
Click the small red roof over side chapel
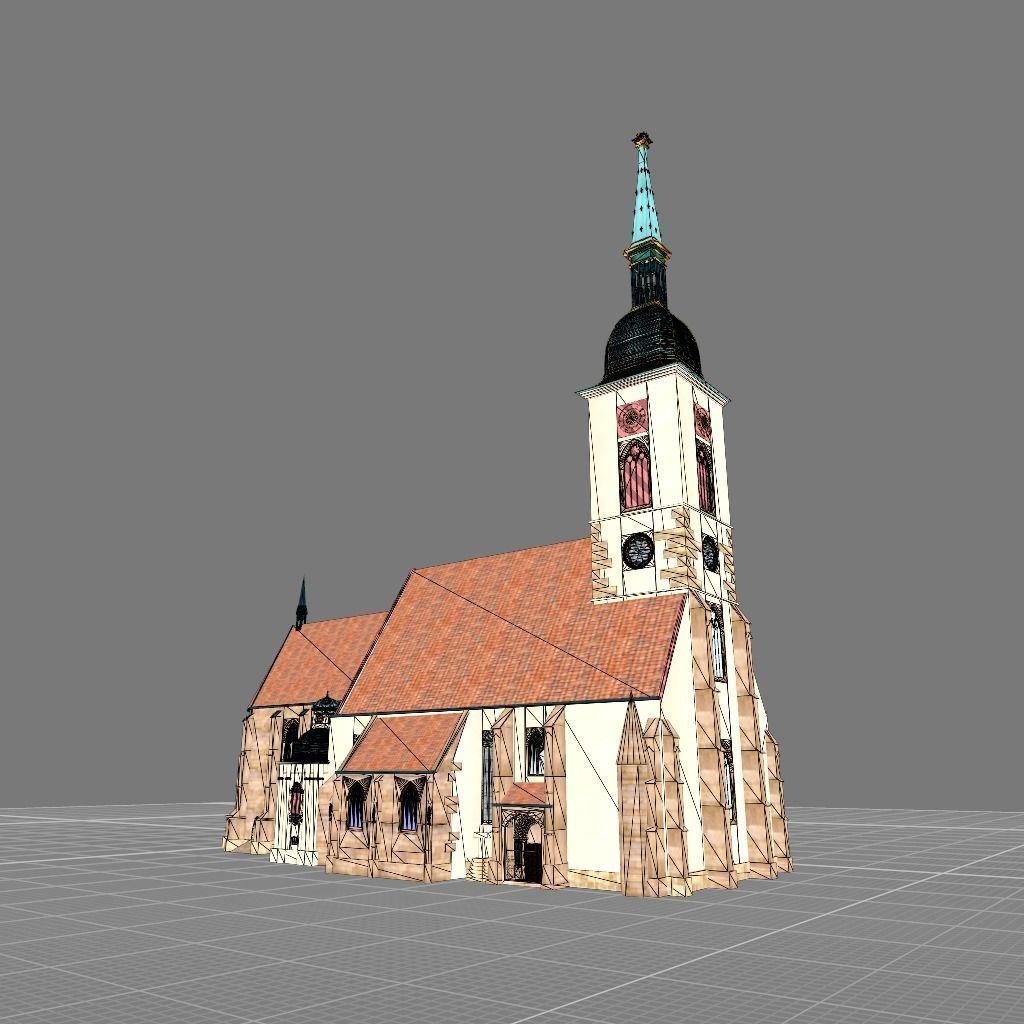[403, 743]
